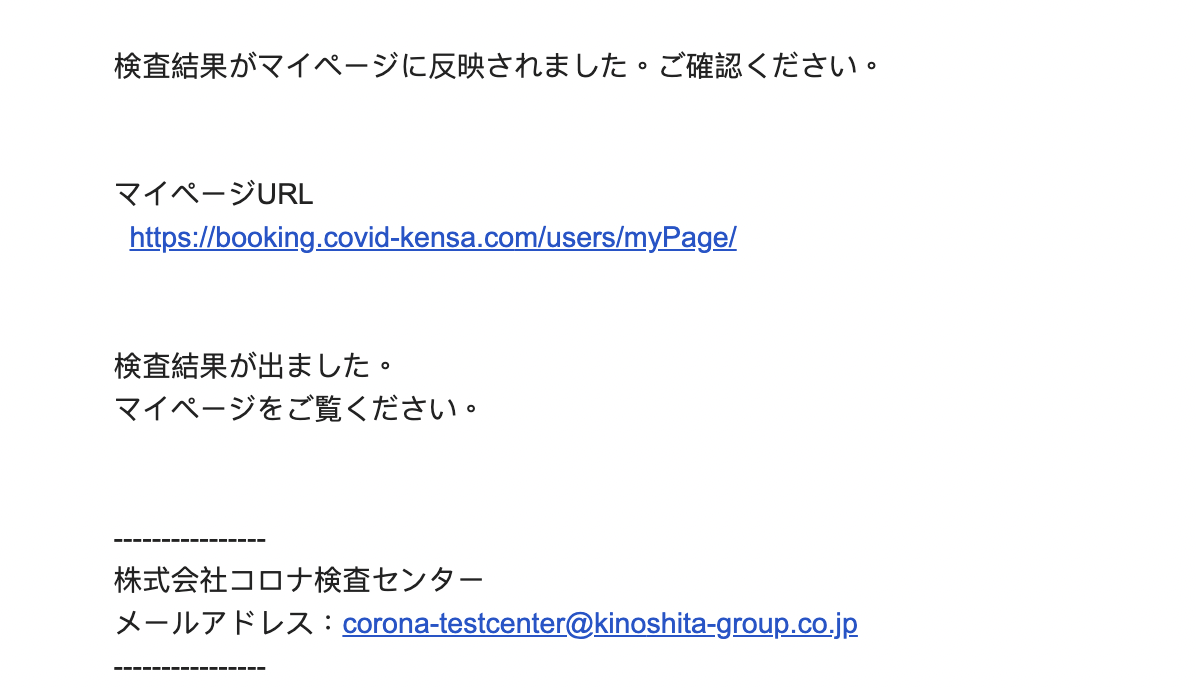1196x688 pixels.
Task: Click 検査結果 at the start of the first sentence
Action: (x=171, y=66)
